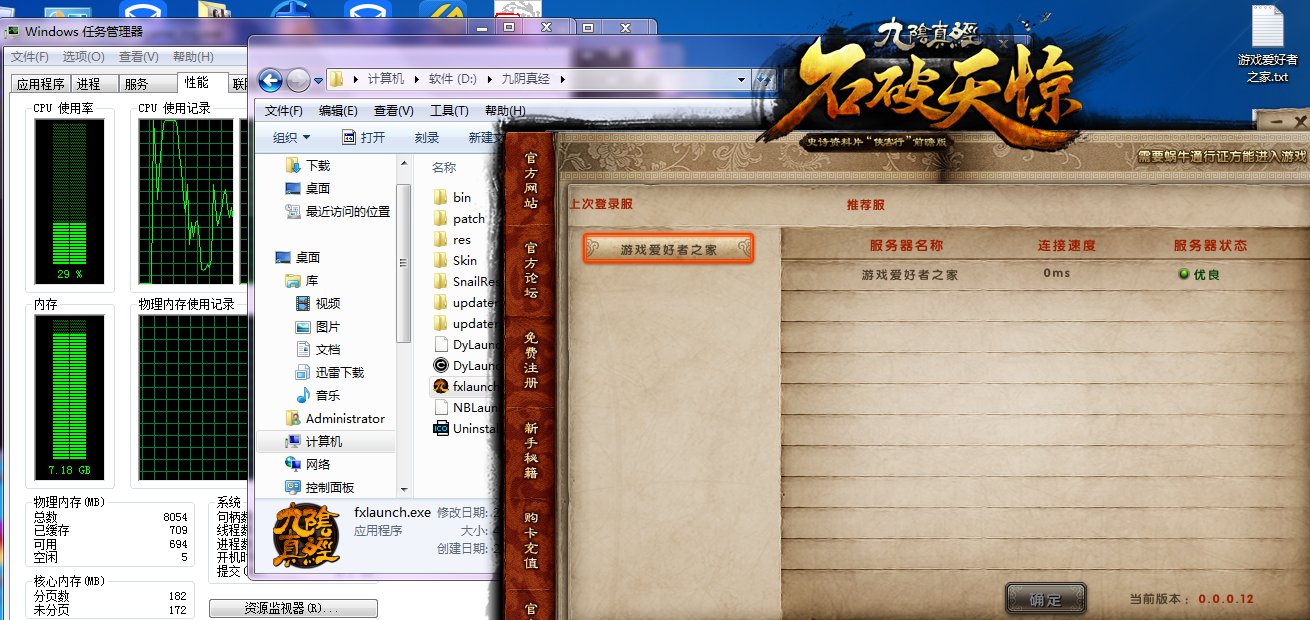
Task: Click the 确定 button in launcher
Action: (x=1046, y=599)
